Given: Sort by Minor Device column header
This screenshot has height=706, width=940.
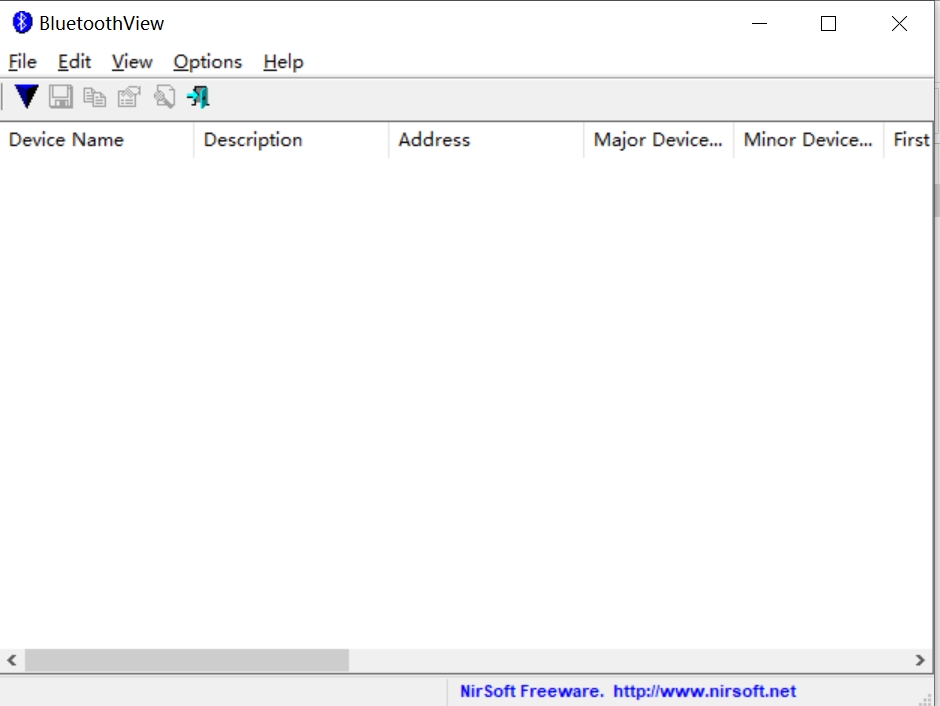Looking at the screenshot, I should click(809, 140).
